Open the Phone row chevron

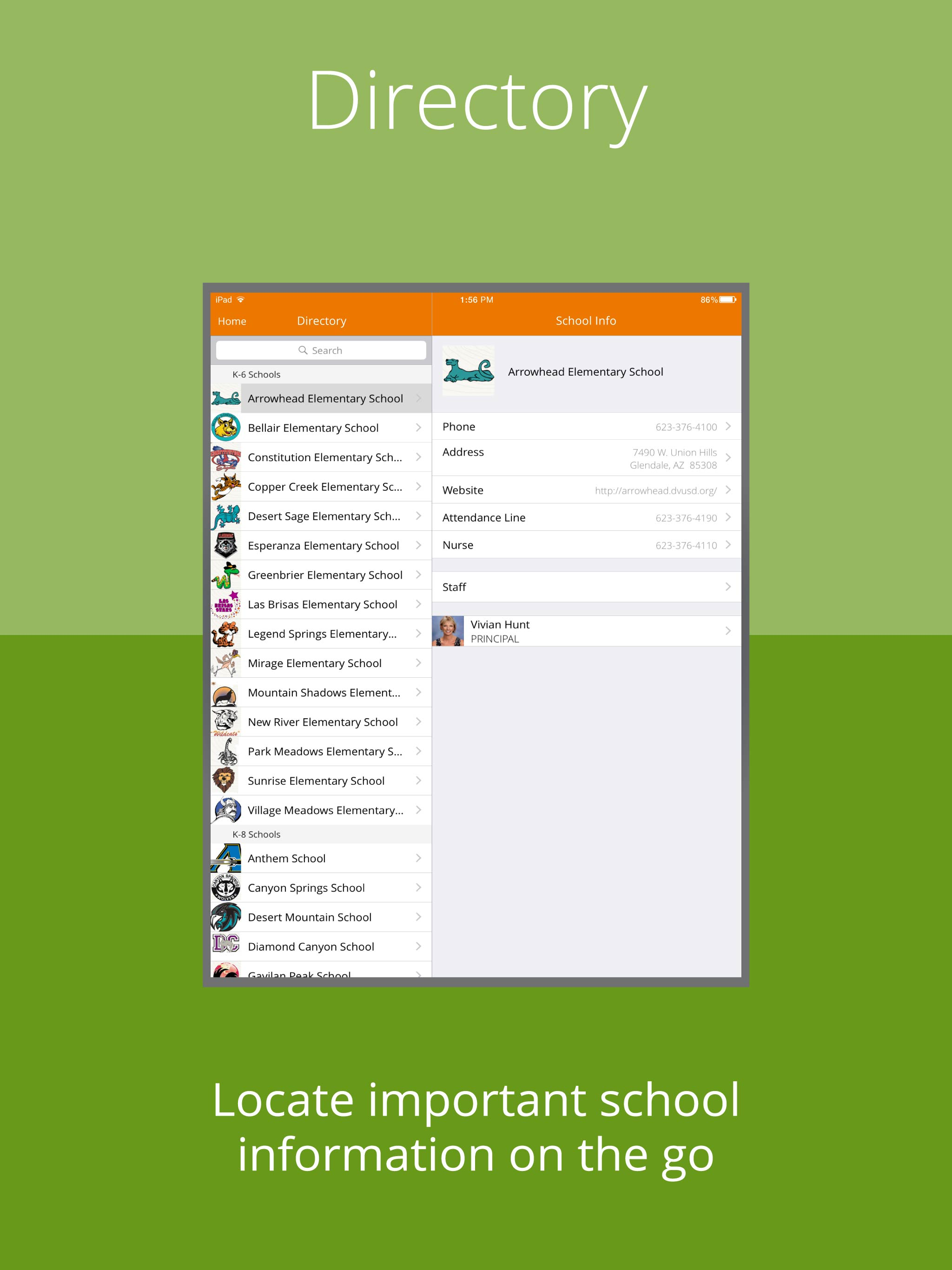point(728,427)
